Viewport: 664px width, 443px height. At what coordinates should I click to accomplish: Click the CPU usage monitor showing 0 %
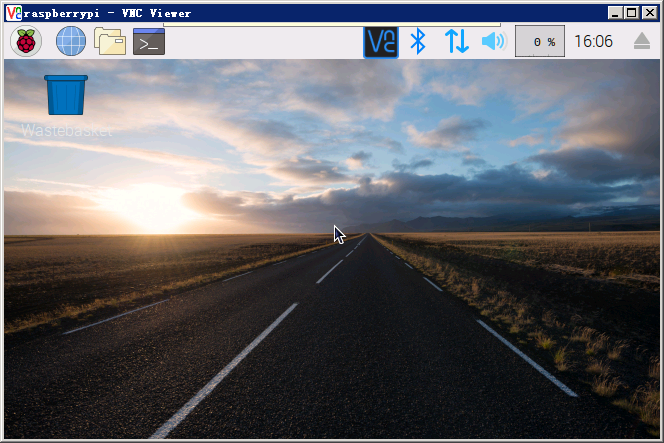pyautogui.click(x=540, y=41)
